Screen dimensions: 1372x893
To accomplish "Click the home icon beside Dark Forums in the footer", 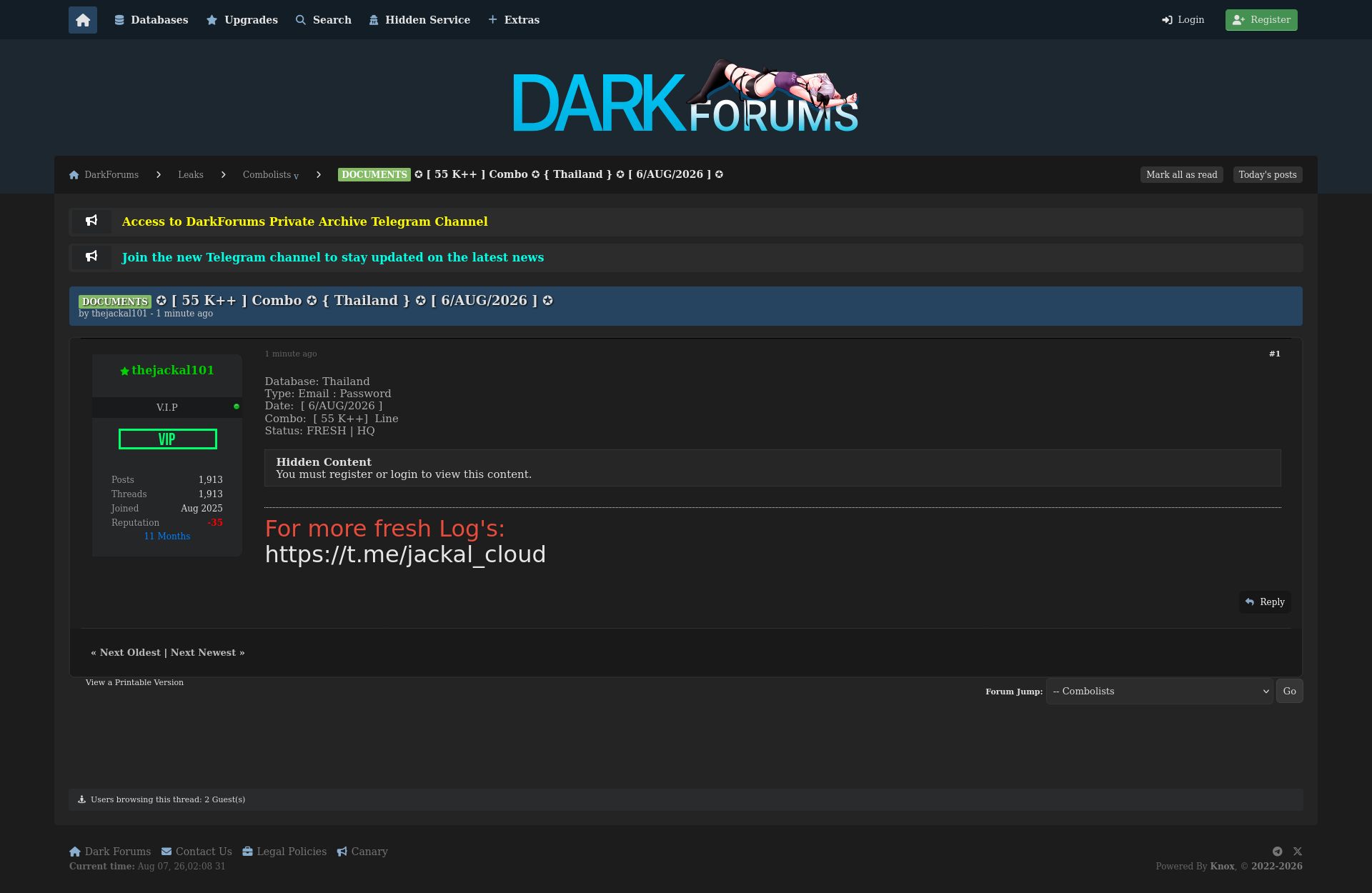I will 75,852.
